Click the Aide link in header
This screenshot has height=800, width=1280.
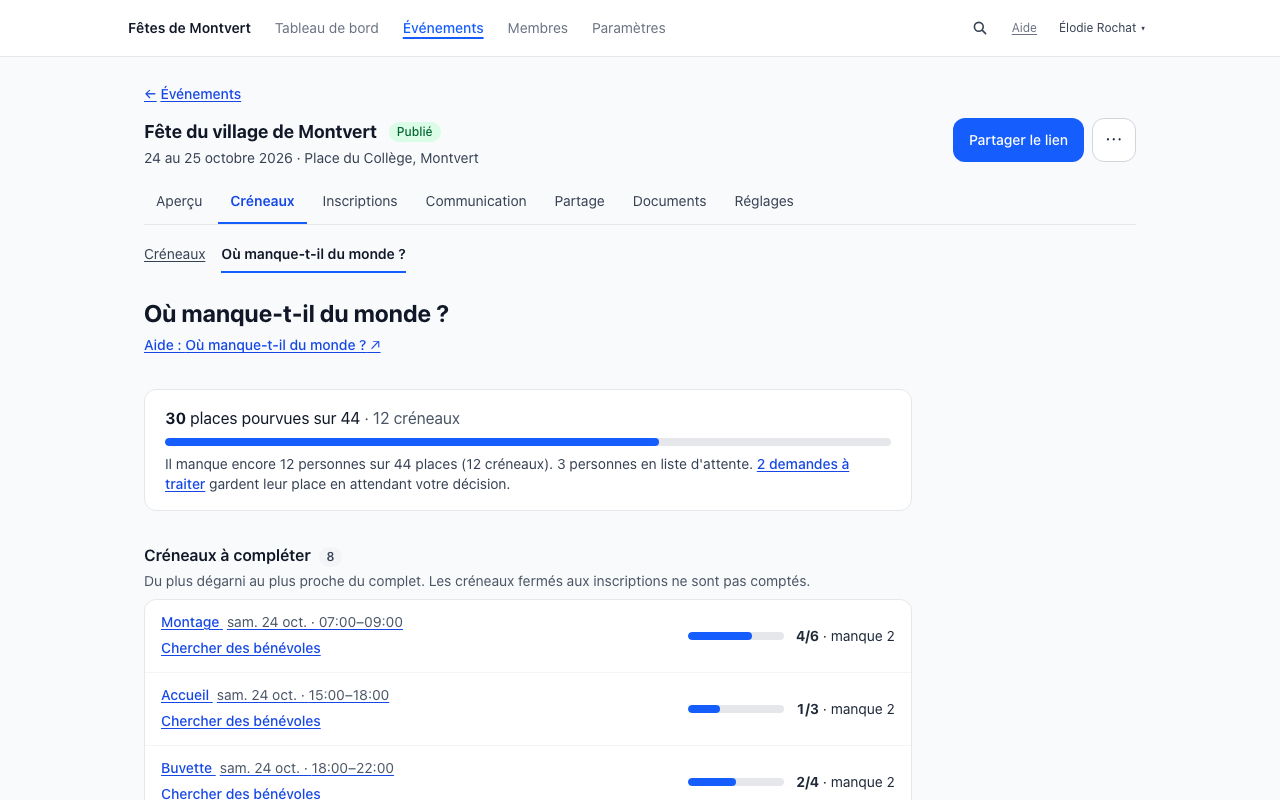coord(1024,28)
